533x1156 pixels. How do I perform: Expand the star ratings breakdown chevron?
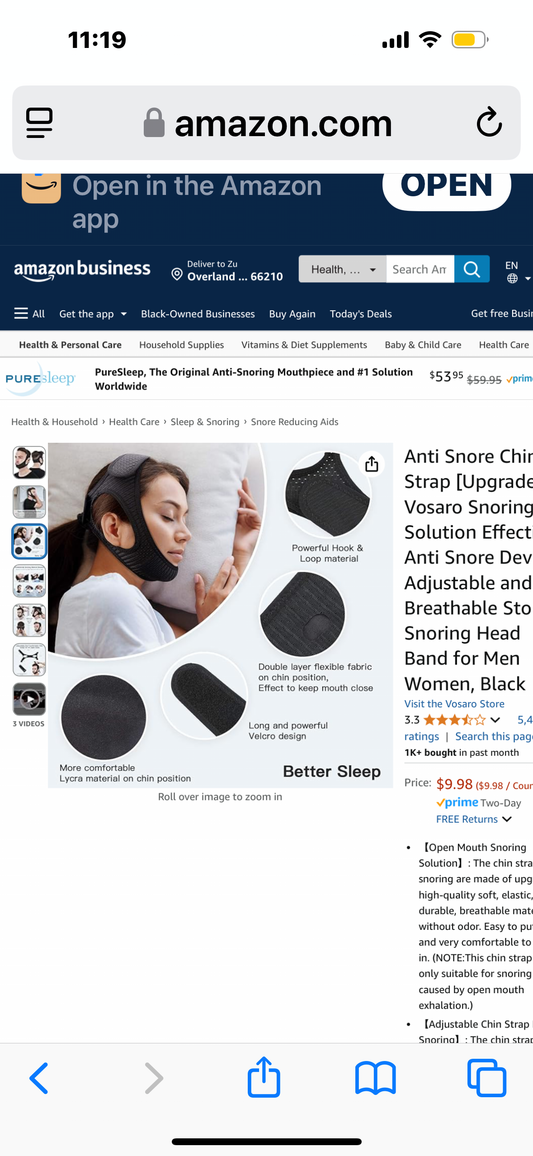tap(495, 720)
